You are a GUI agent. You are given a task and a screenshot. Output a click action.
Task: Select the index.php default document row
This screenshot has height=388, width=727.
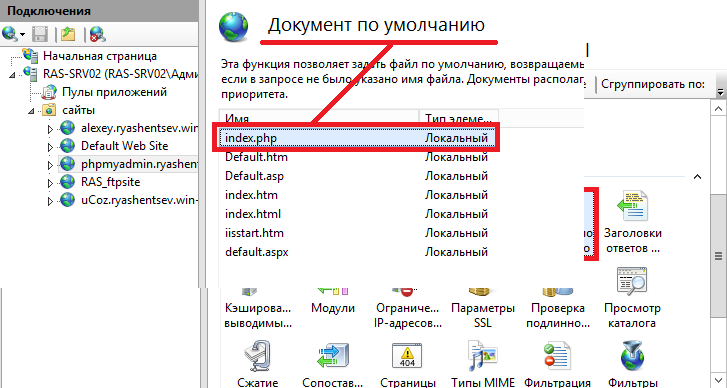coord(356,138)
